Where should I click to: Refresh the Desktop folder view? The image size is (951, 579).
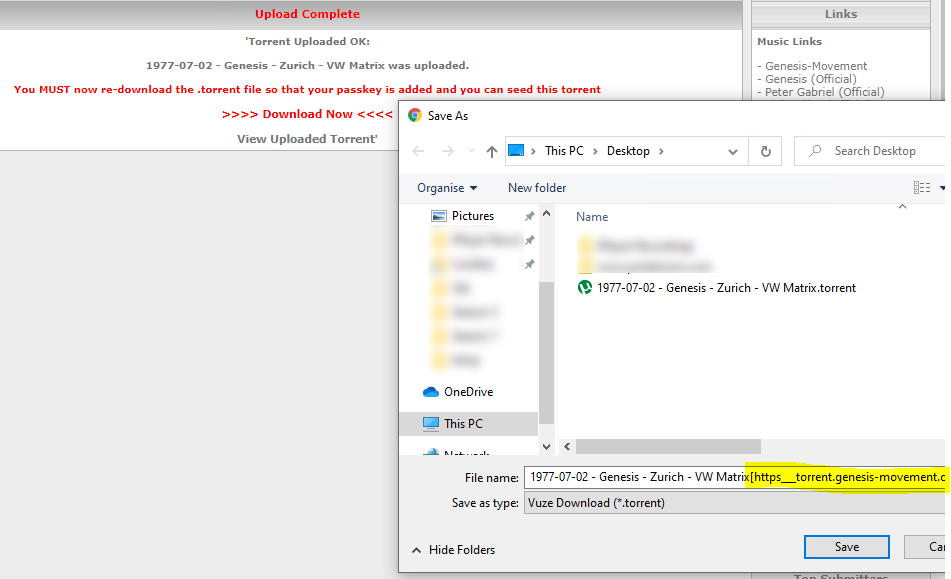coord(765,152)
